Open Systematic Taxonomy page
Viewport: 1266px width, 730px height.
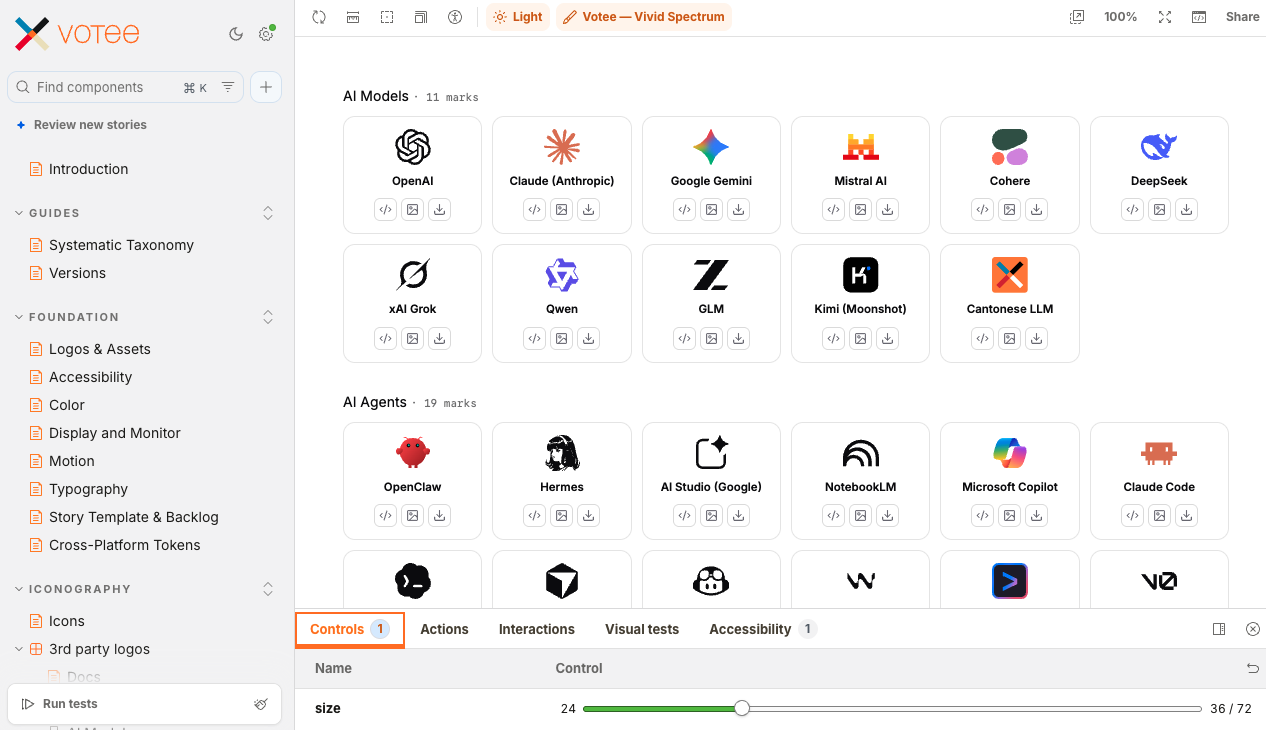tap(121, 245)
